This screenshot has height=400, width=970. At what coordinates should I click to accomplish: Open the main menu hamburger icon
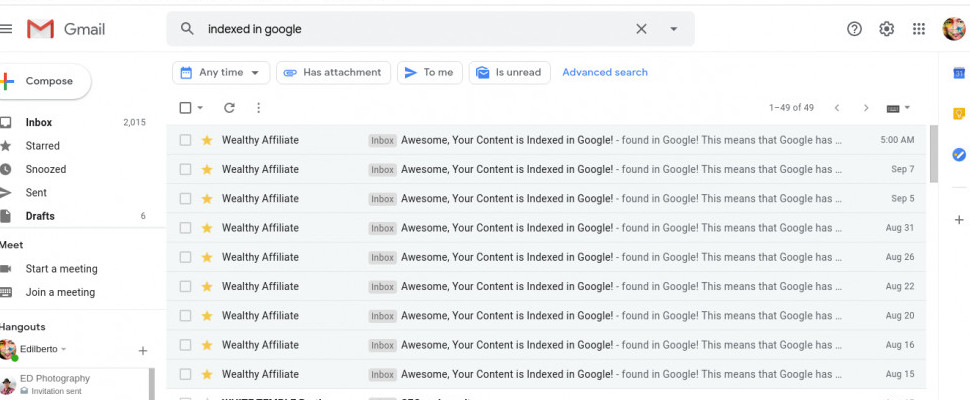pos(6,28)
